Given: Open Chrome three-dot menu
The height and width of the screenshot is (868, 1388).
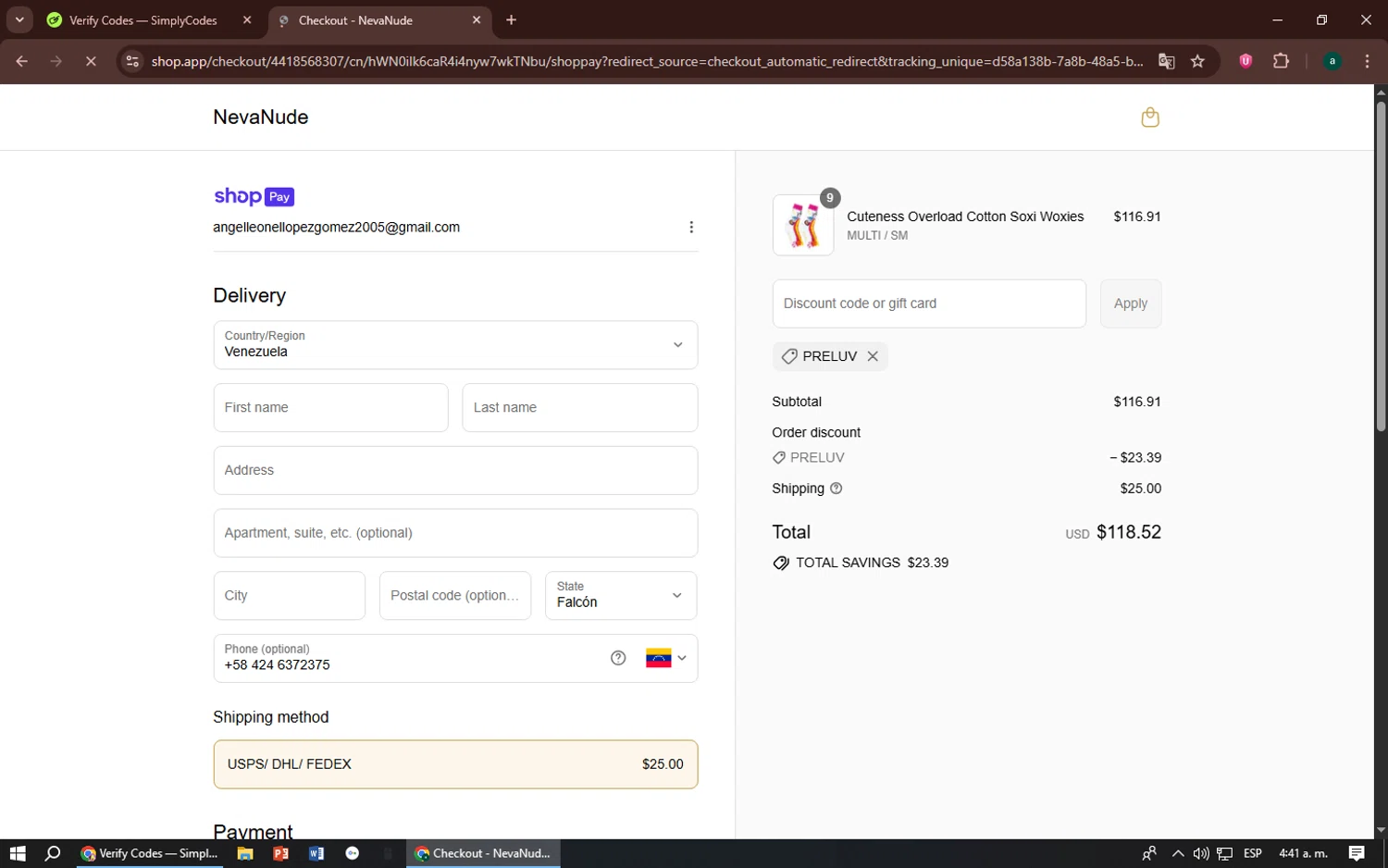Looking at the screenshot, I should click(1367, 61).
